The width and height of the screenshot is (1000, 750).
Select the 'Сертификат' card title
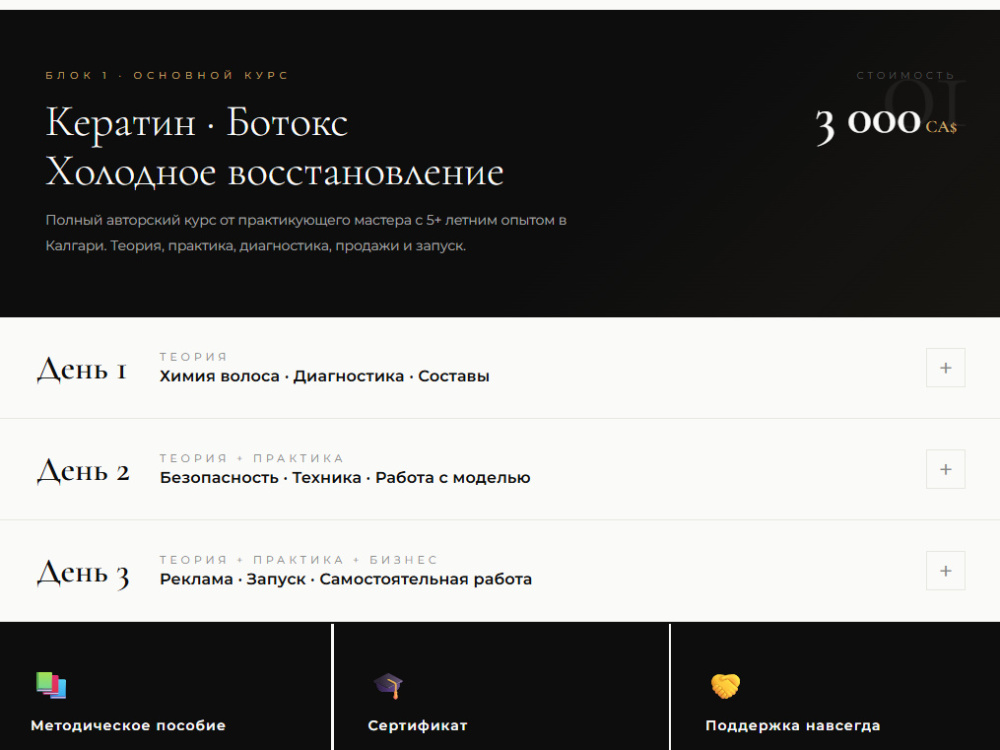click(x=418, y=726)
